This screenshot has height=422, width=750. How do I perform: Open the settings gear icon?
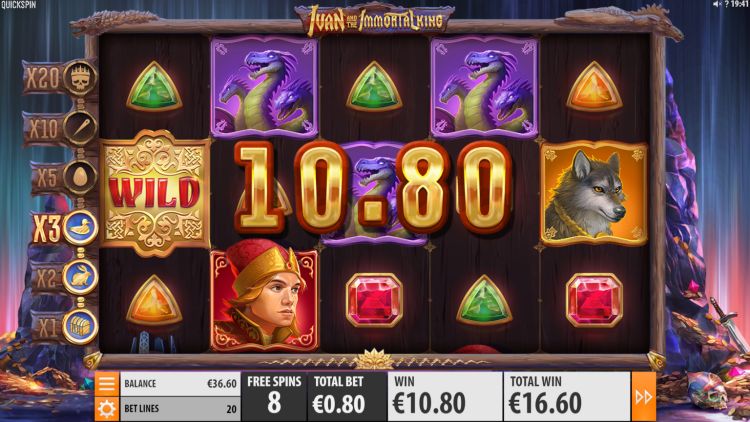point(106,409)
